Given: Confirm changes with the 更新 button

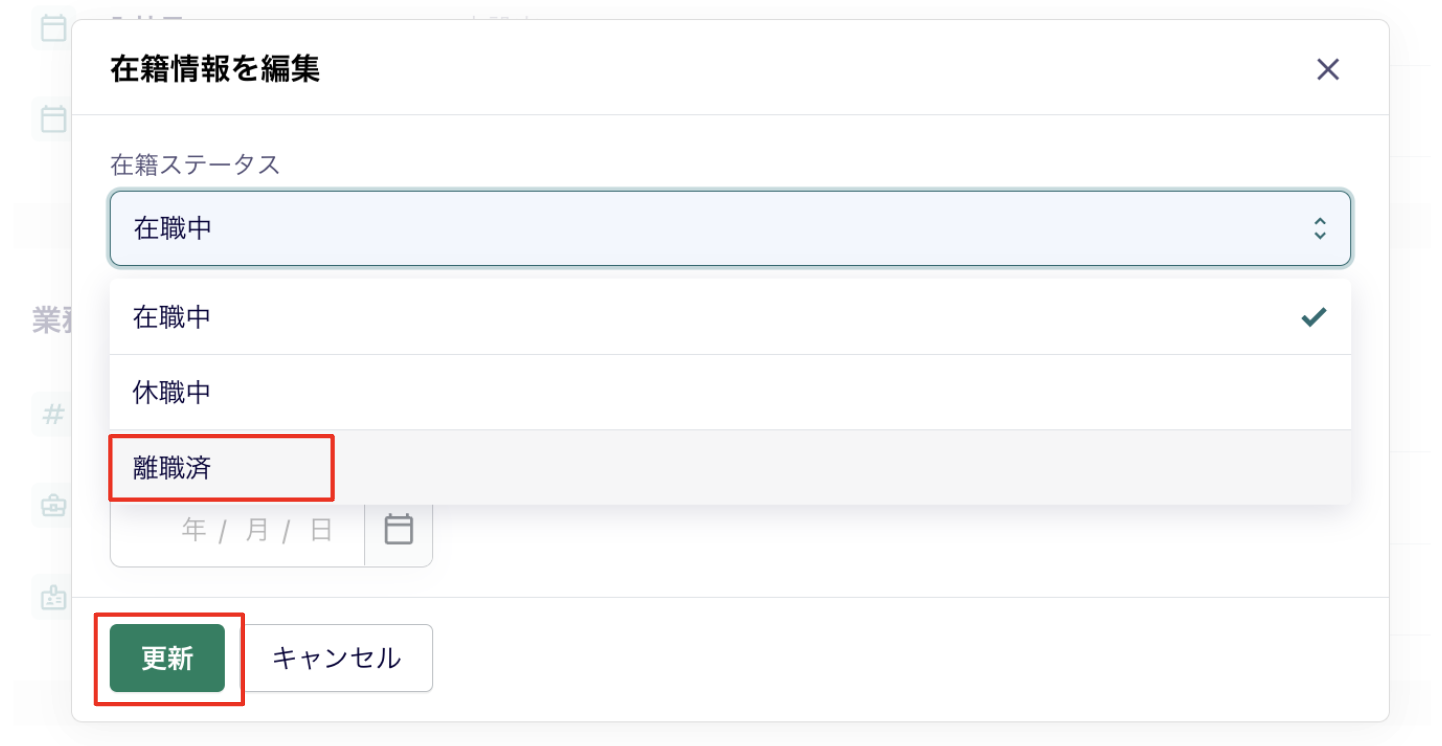Looking at the screenshot, I should pos(167,658).
